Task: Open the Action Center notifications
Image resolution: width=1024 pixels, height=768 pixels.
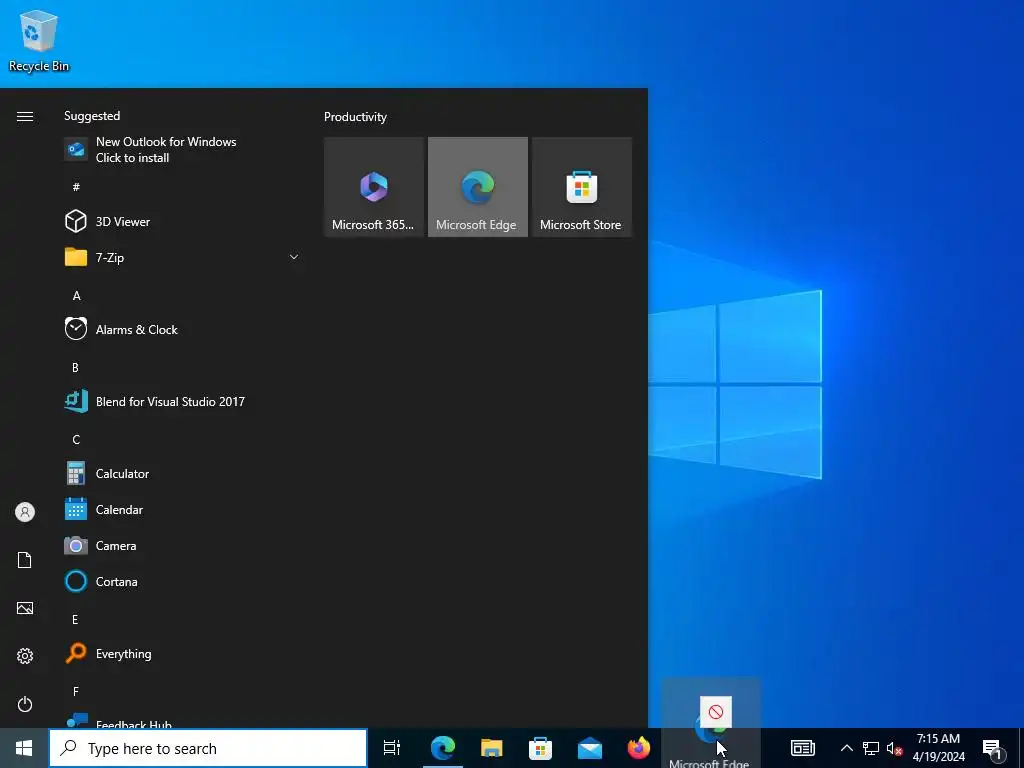Action: pos(993,749)
